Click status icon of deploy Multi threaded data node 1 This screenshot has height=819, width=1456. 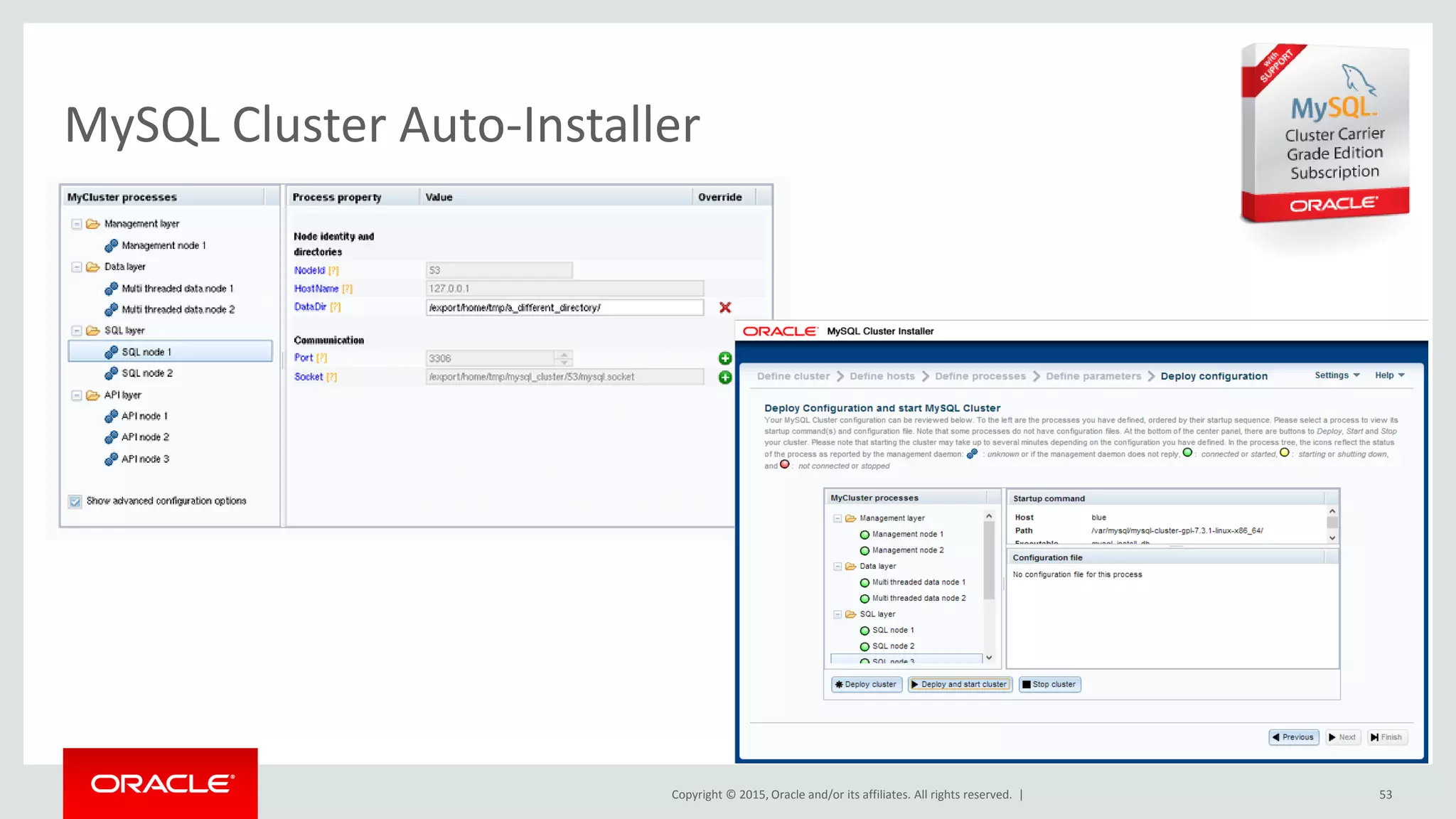(x=864, y=583)
